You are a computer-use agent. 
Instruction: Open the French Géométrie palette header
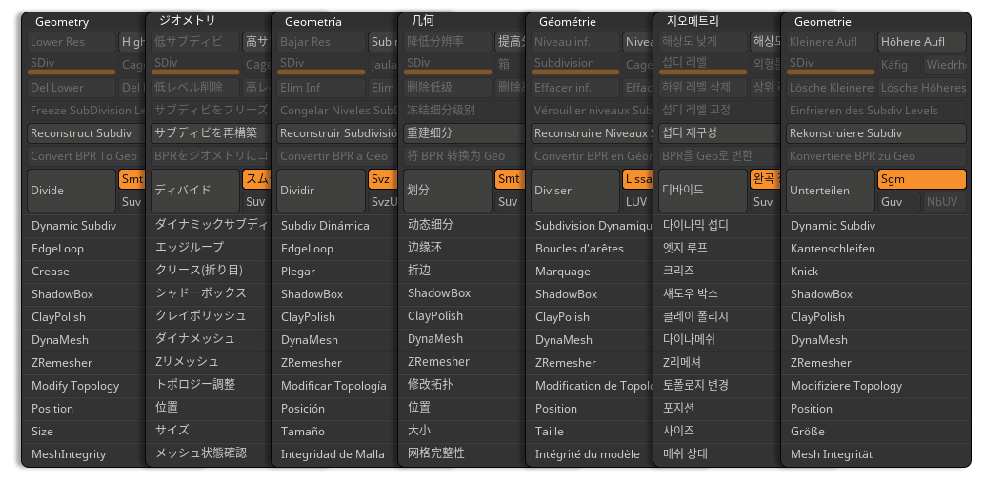click(567, 22)
